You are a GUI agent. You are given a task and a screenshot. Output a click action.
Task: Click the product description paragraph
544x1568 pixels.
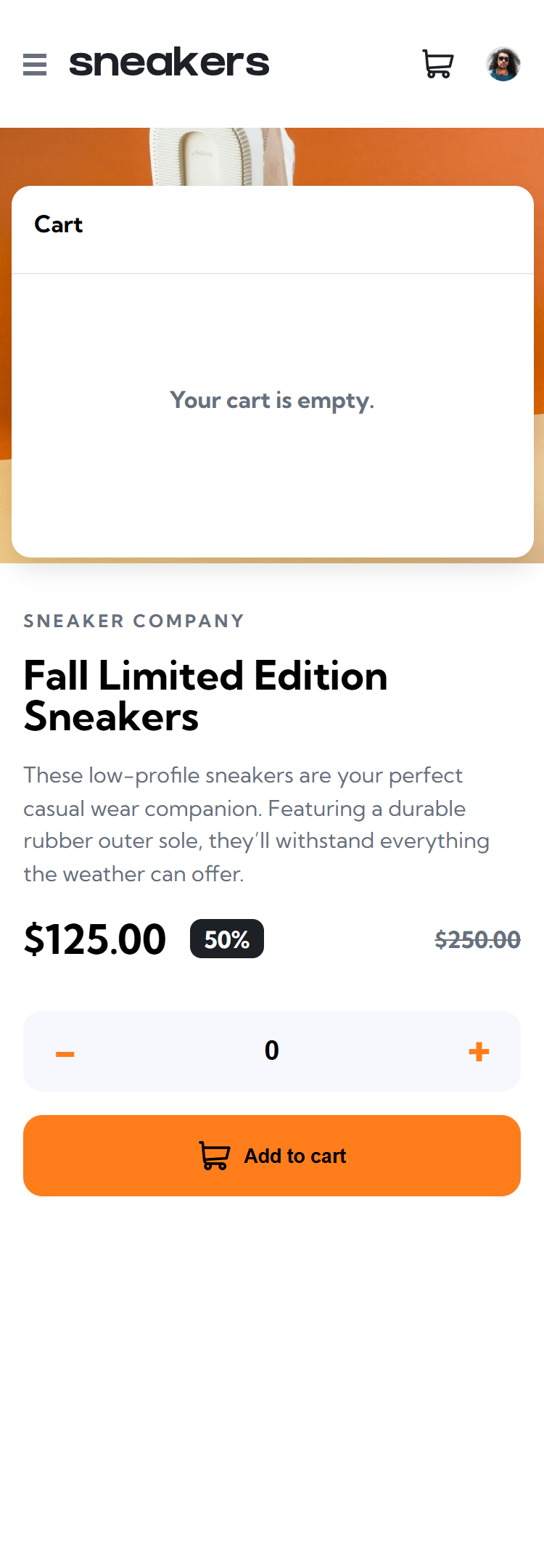(x=256, y=825)
